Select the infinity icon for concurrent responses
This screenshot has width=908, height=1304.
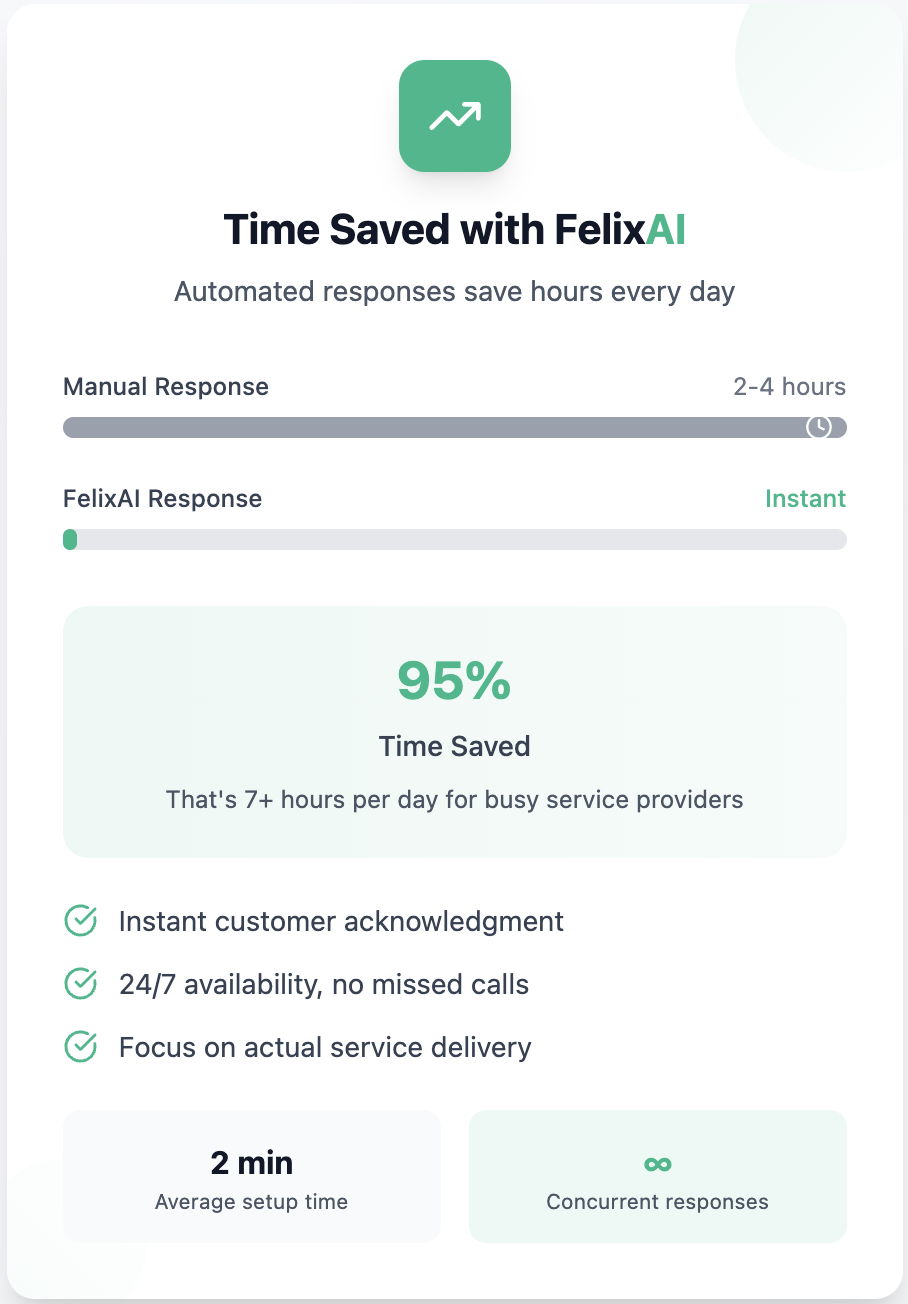coord(657,1163)
